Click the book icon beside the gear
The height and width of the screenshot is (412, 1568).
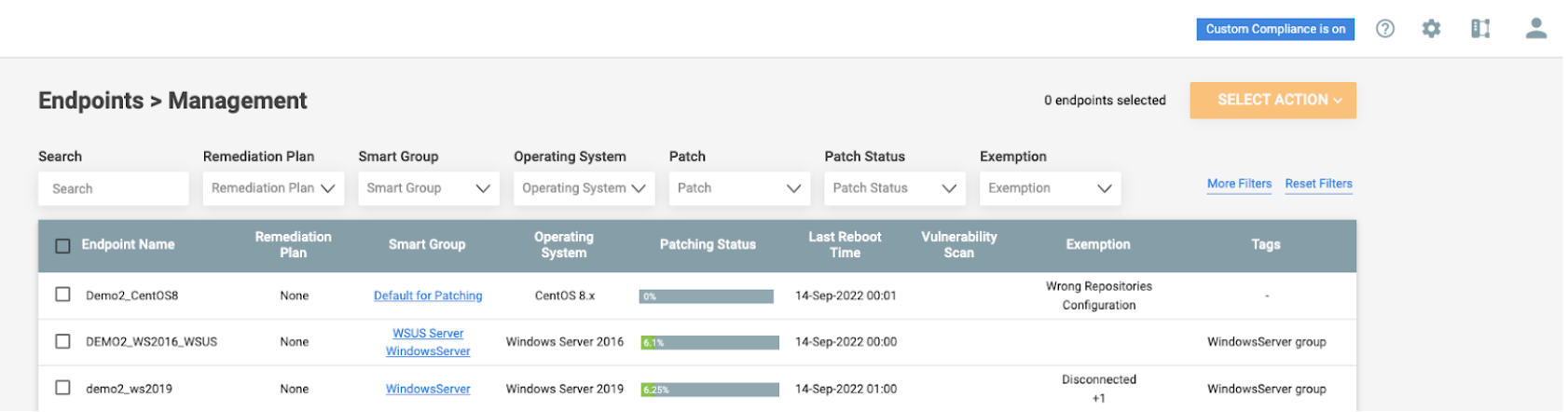tap(1480, 29)
